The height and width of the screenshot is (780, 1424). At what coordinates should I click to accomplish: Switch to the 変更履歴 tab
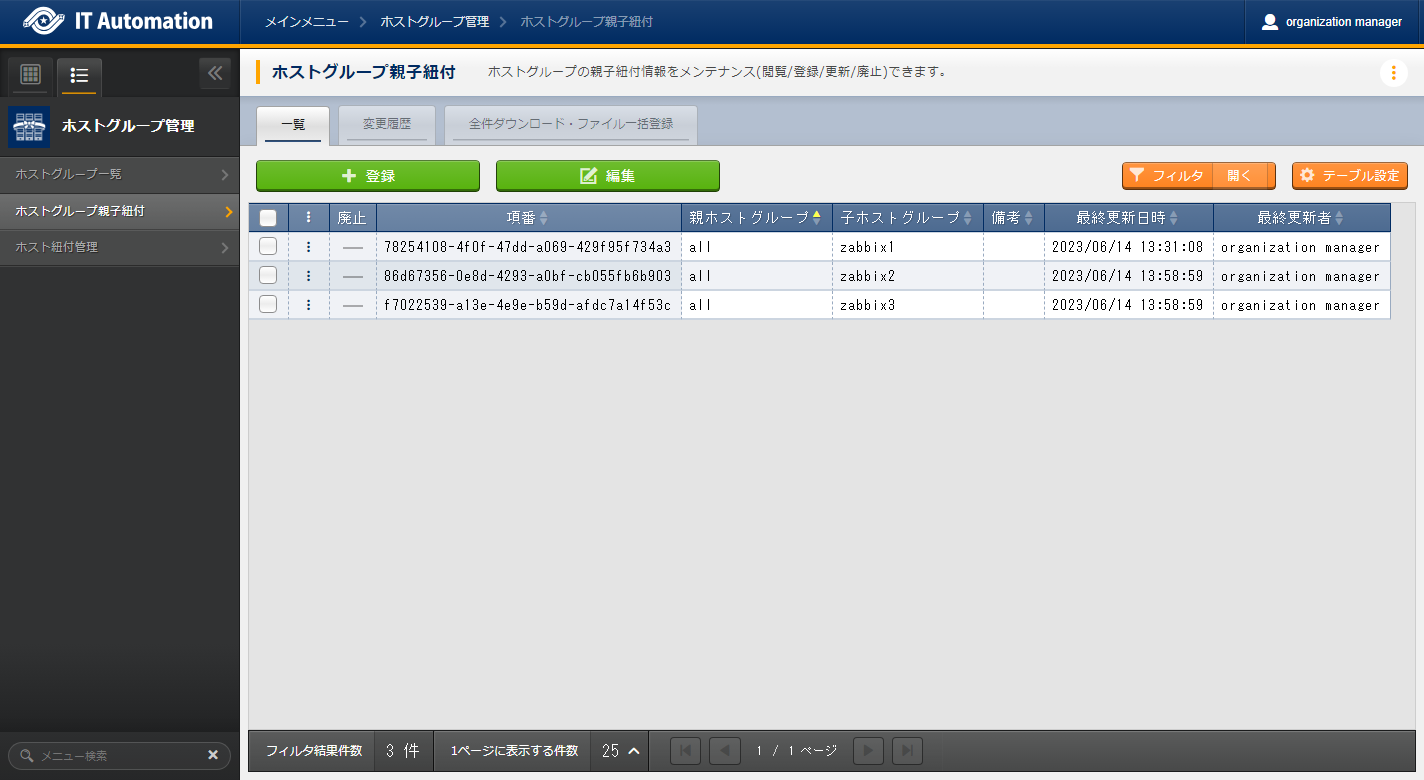[x=386, y=125]
